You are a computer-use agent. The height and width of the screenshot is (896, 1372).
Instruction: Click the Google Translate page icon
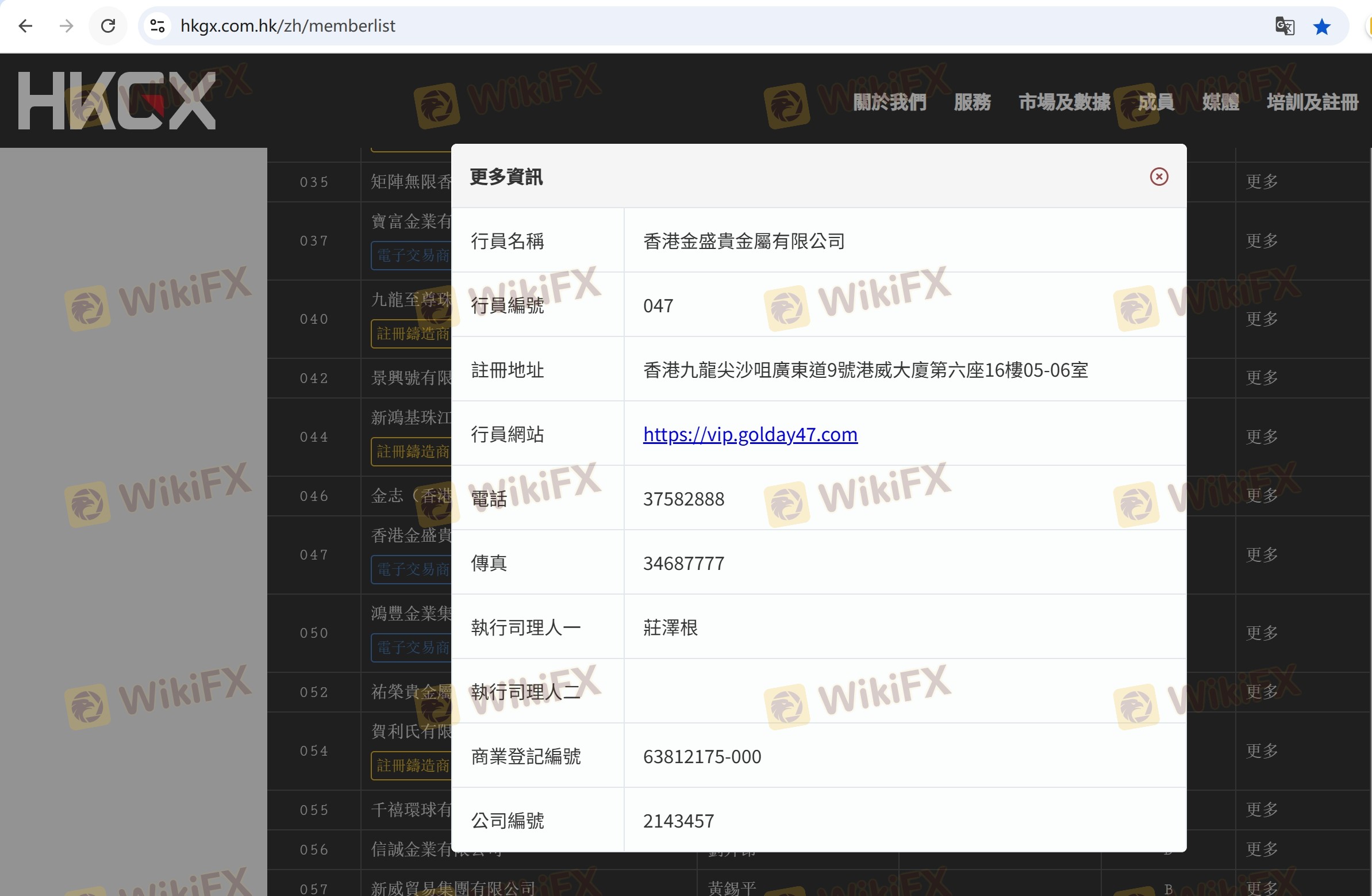(1285, 26)
